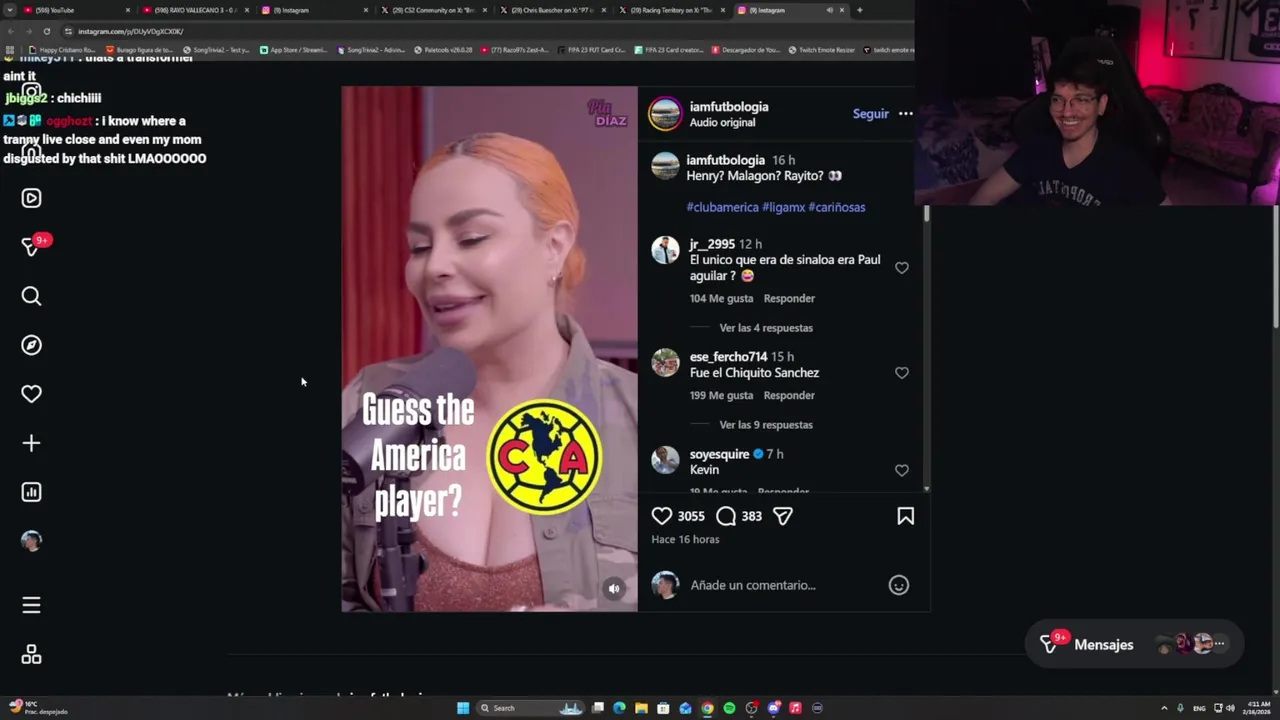
Task: Open emoji picker in comment box
Action: tap(899, 585)
